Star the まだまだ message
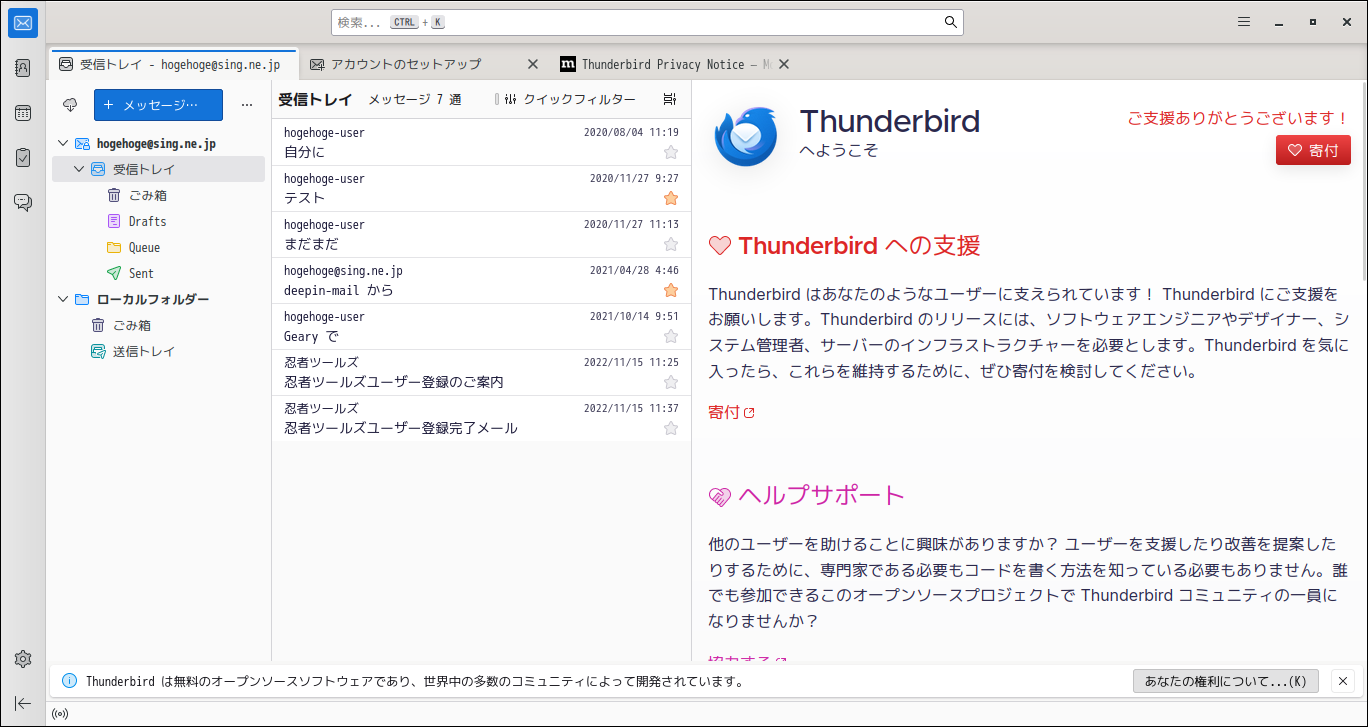The image size is (1368, 727). 671,244
